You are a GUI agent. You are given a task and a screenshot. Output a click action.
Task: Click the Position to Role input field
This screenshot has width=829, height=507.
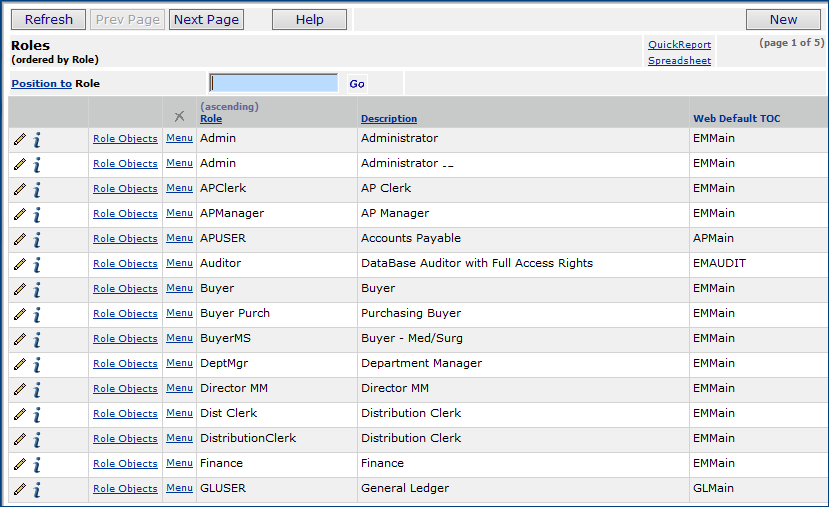pyautogui.click(x=274, y=83)
